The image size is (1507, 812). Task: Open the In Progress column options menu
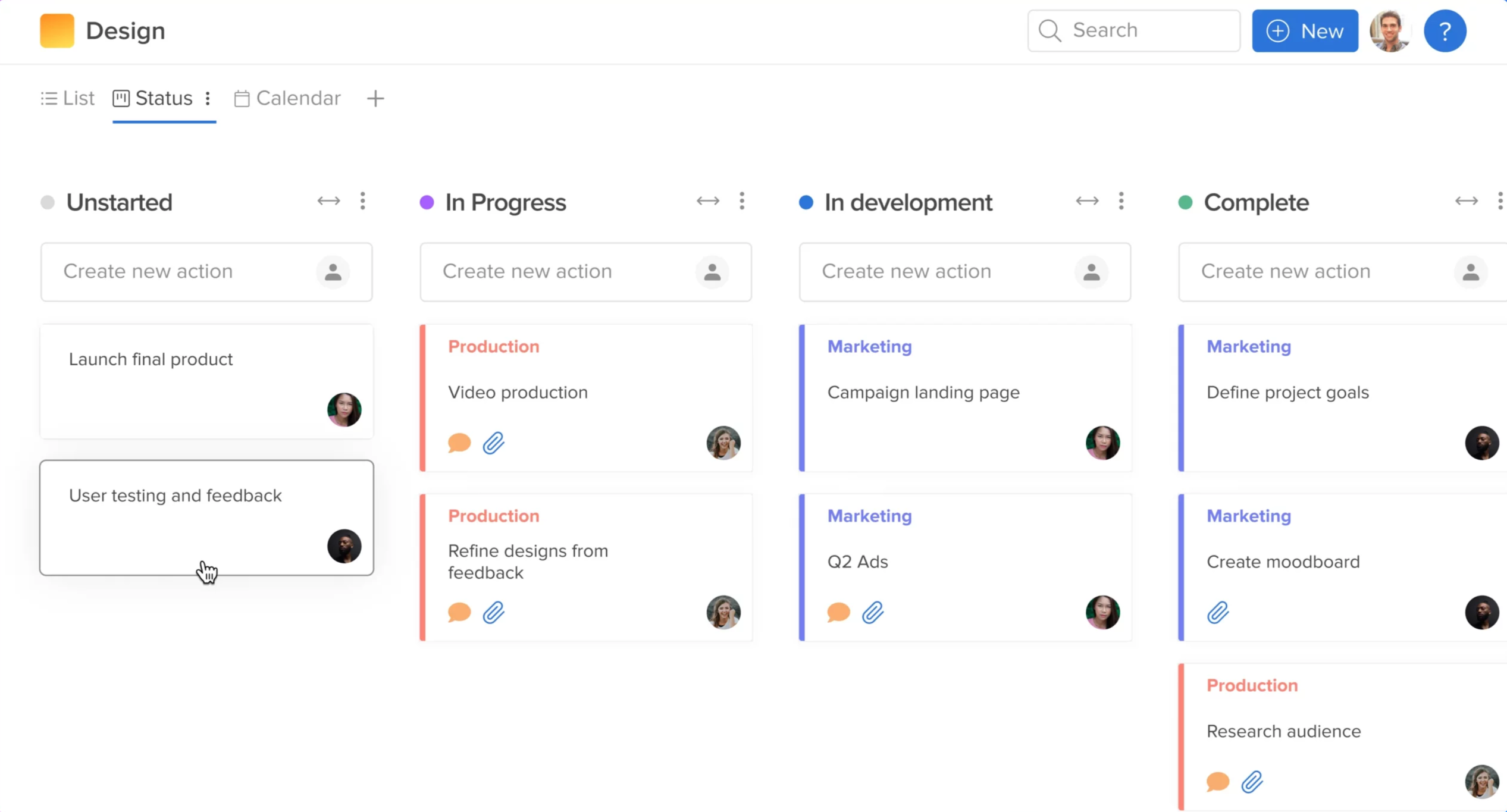pos(741,202)
